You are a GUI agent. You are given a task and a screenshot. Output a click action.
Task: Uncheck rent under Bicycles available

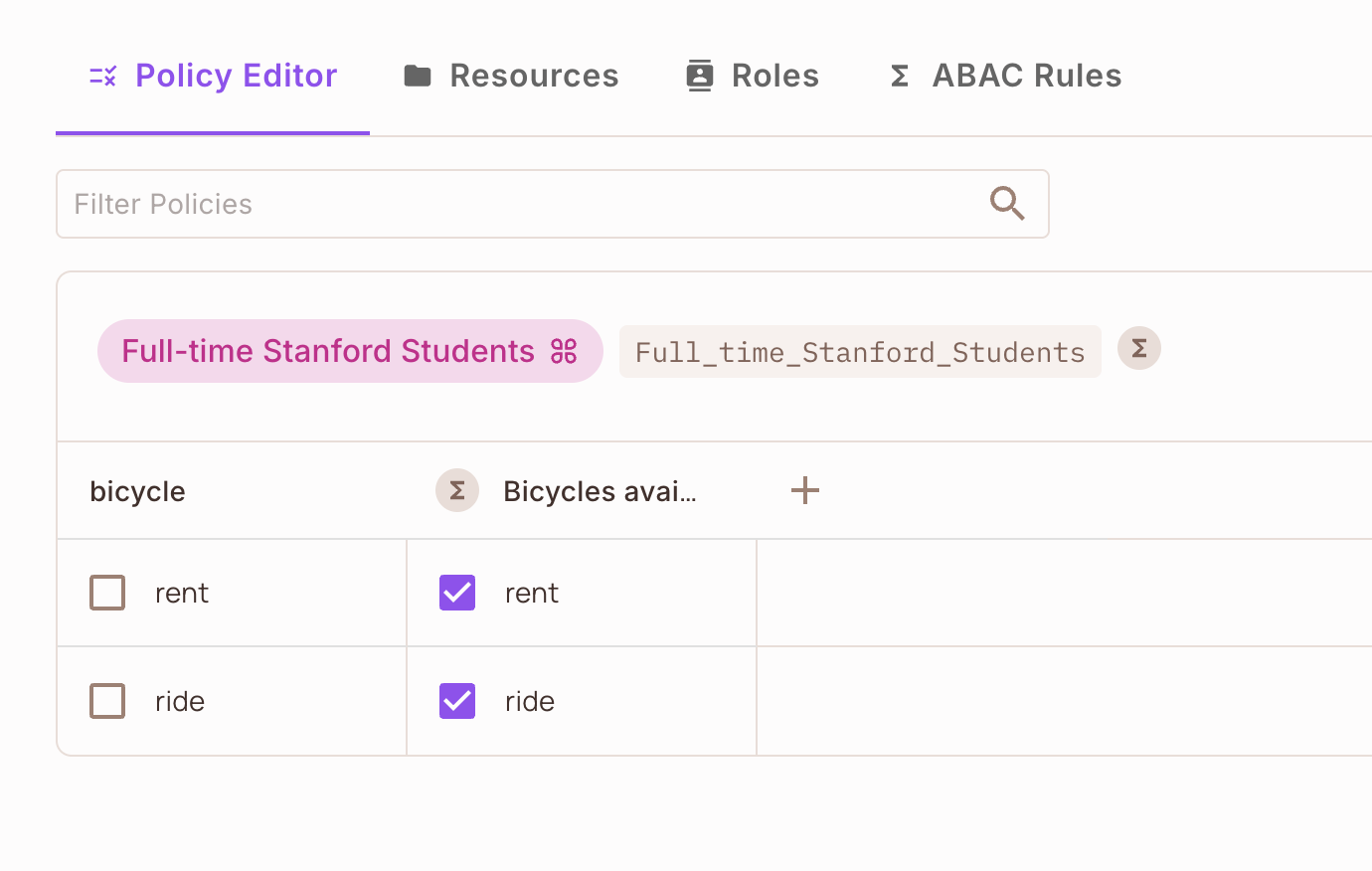coord(456,593)
